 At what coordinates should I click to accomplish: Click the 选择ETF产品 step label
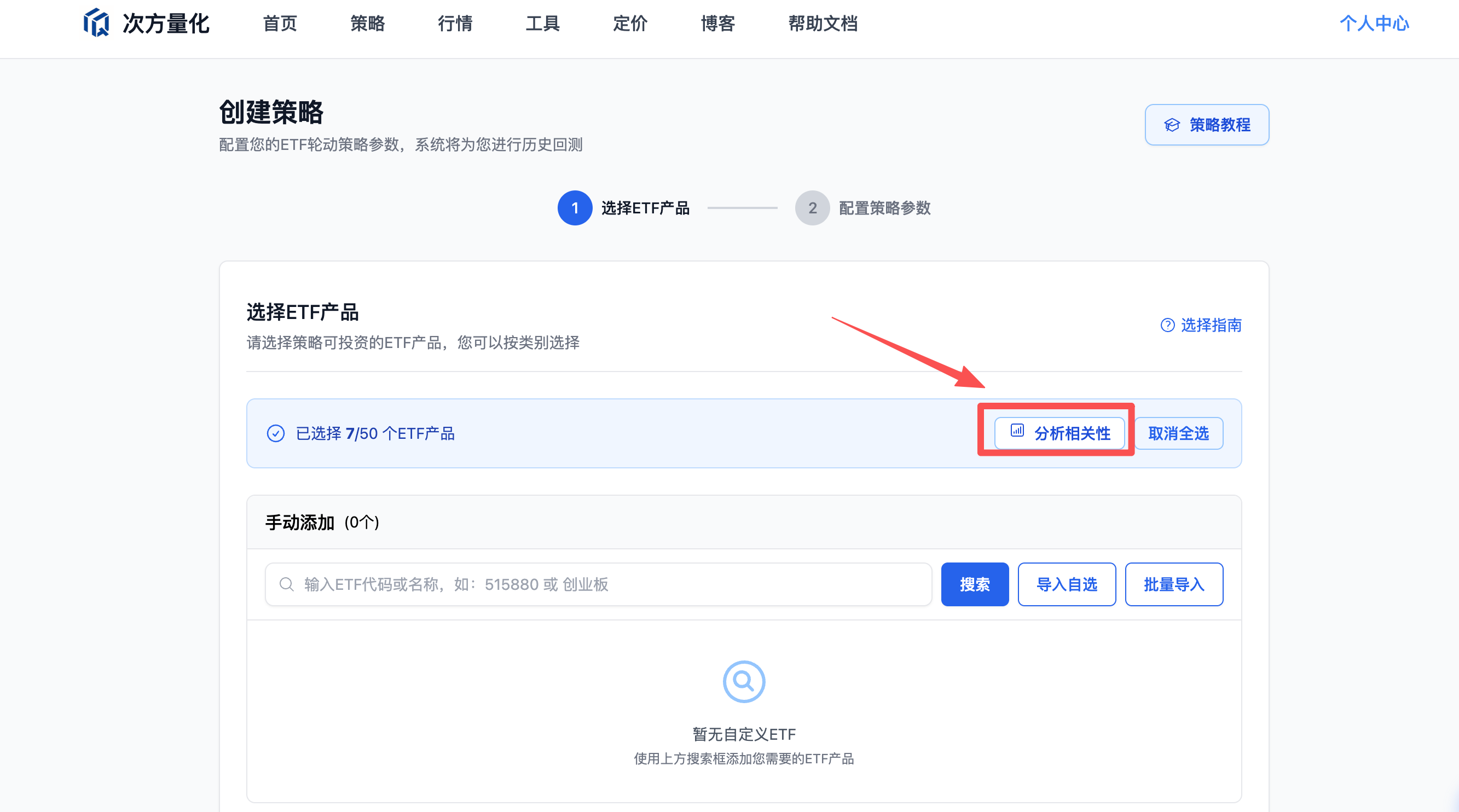pyautogui.click(x=645, y=208)
